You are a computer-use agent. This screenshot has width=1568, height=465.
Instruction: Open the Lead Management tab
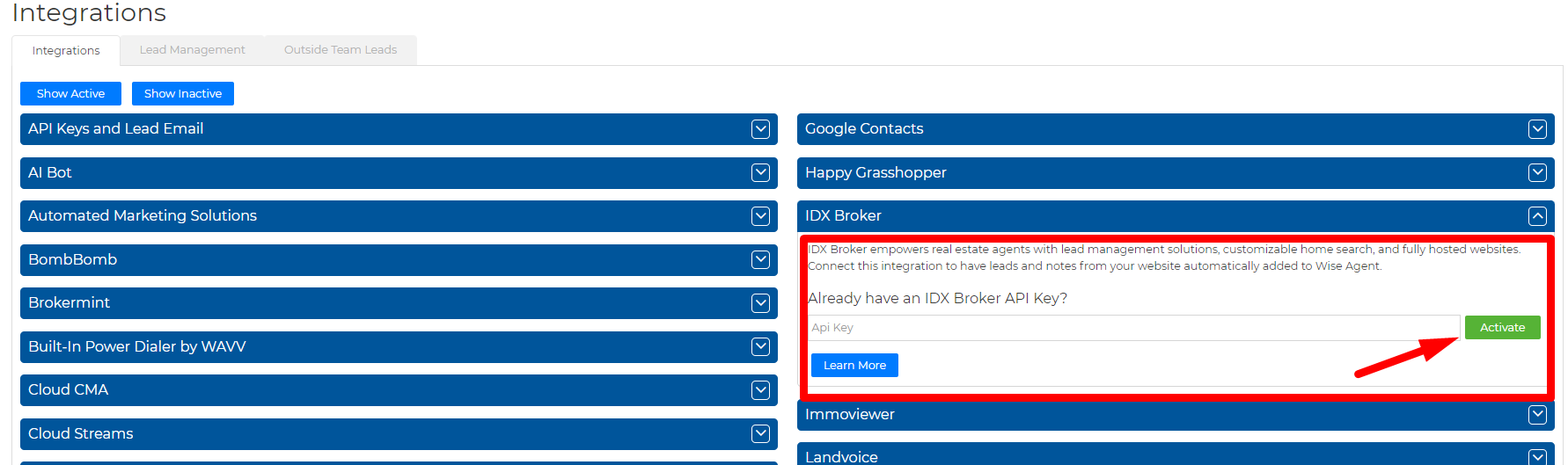[x=192, y=50]
